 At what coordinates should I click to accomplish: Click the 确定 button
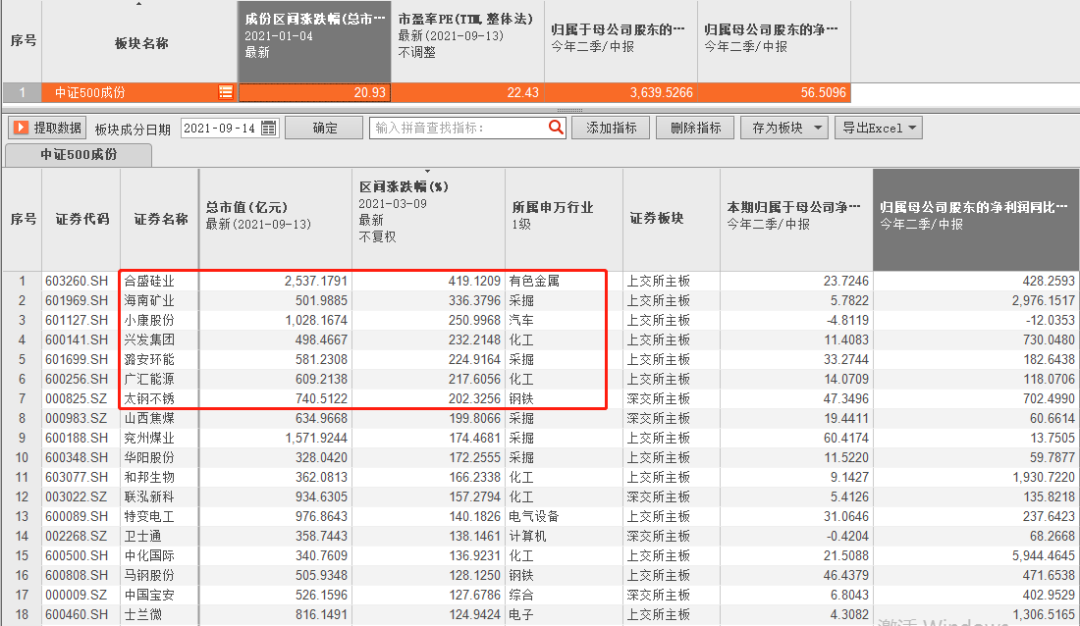[324, 128]
